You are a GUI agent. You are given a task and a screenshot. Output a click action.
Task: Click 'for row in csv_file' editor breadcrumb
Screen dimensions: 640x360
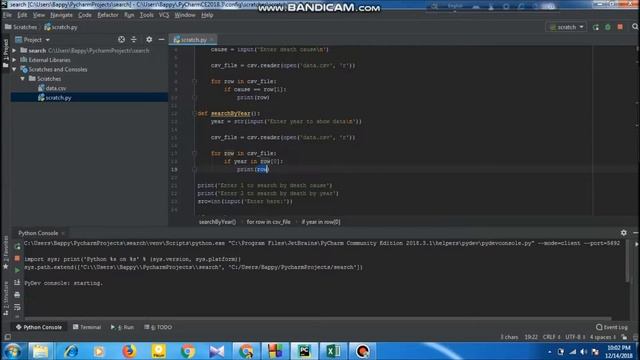click(x=269, y=222)
